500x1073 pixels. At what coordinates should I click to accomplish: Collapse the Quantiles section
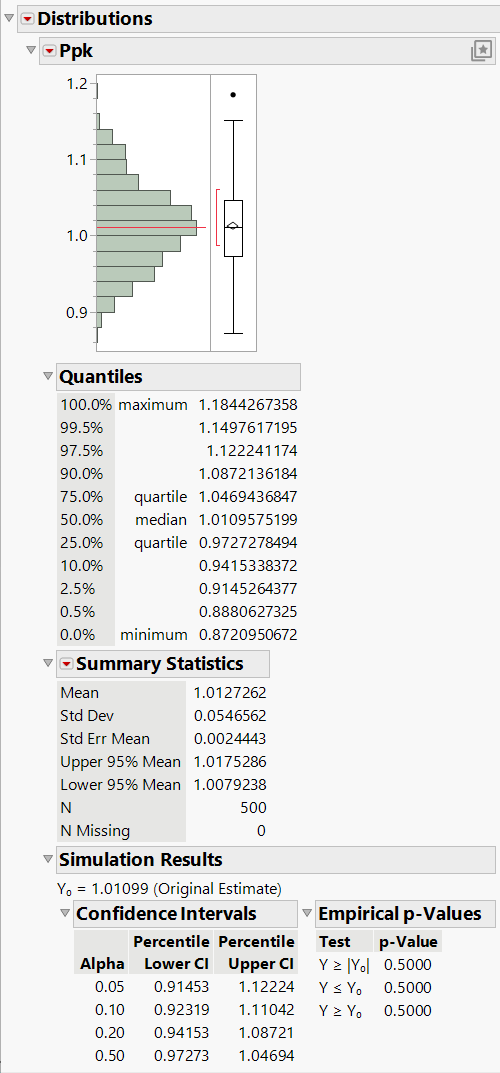47,376
